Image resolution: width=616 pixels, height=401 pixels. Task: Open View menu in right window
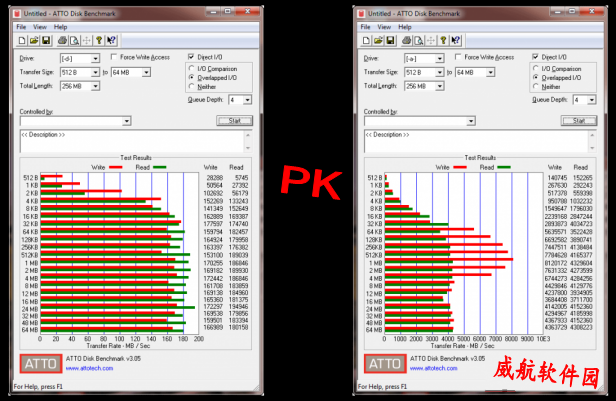(x=384, y=27)
